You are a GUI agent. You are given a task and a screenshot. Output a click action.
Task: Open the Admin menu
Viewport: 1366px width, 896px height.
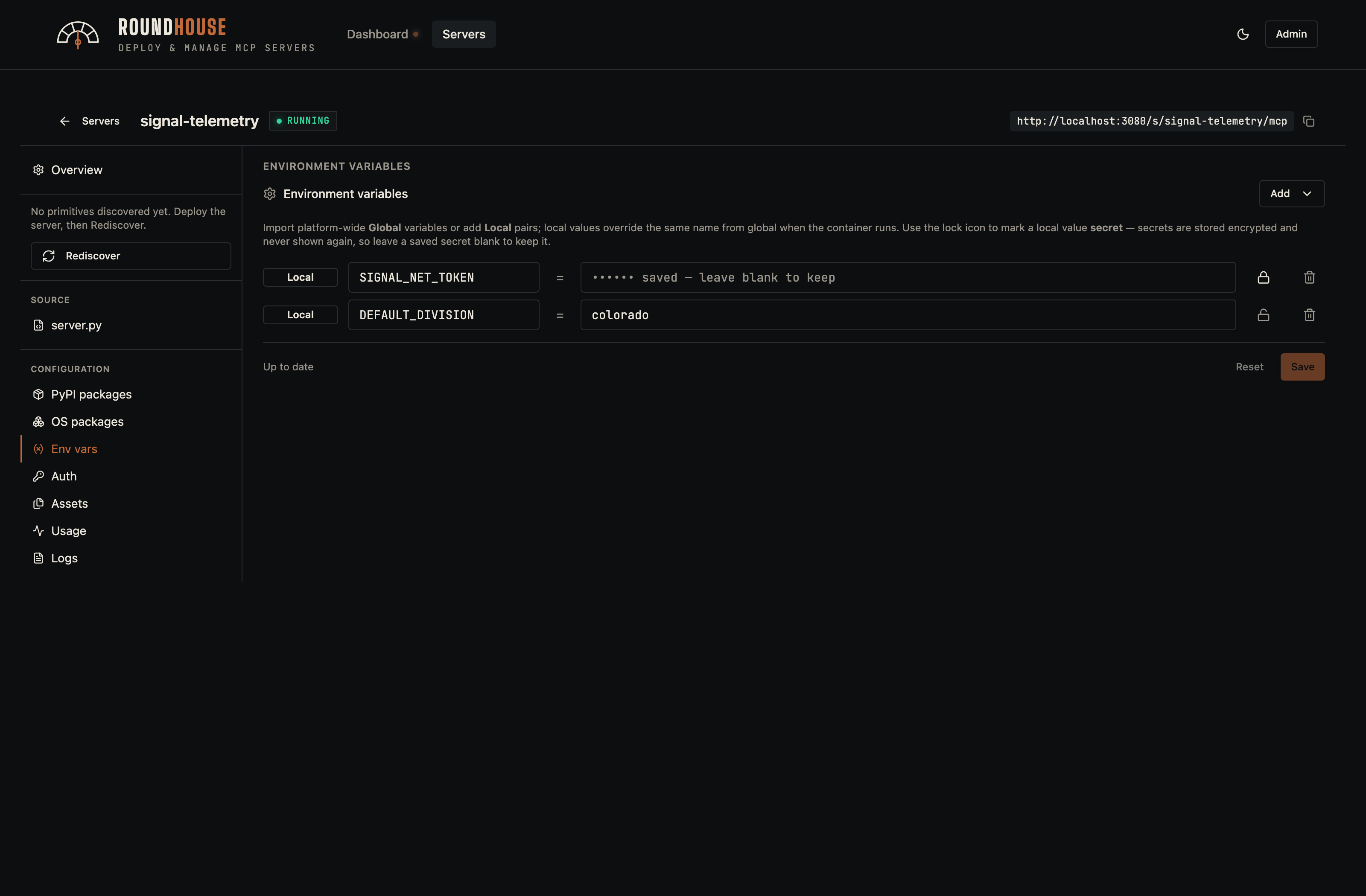(1291, 35)
